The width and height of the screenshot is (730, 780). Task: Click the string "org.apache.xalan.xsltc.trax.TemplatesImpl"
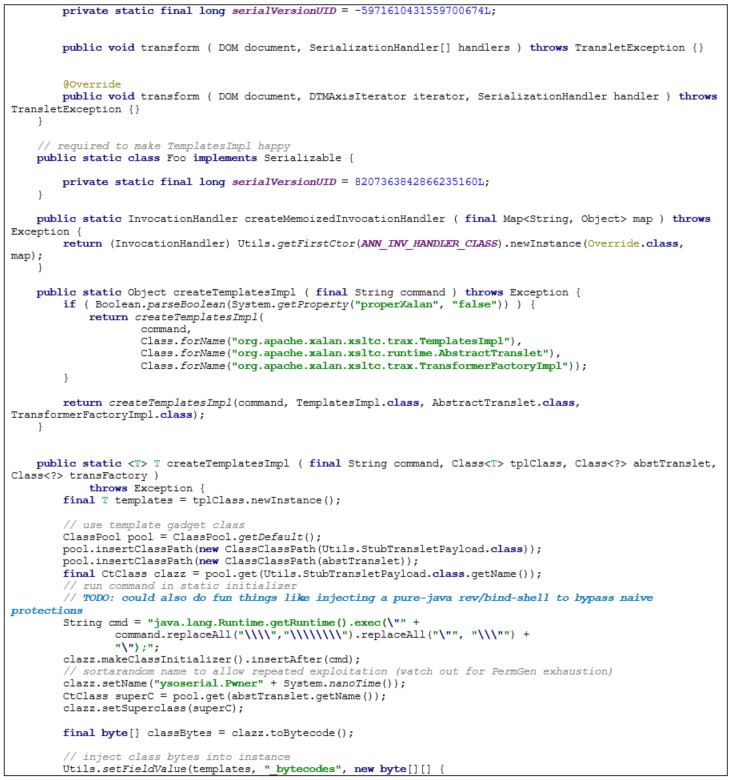tap(371, 341)
